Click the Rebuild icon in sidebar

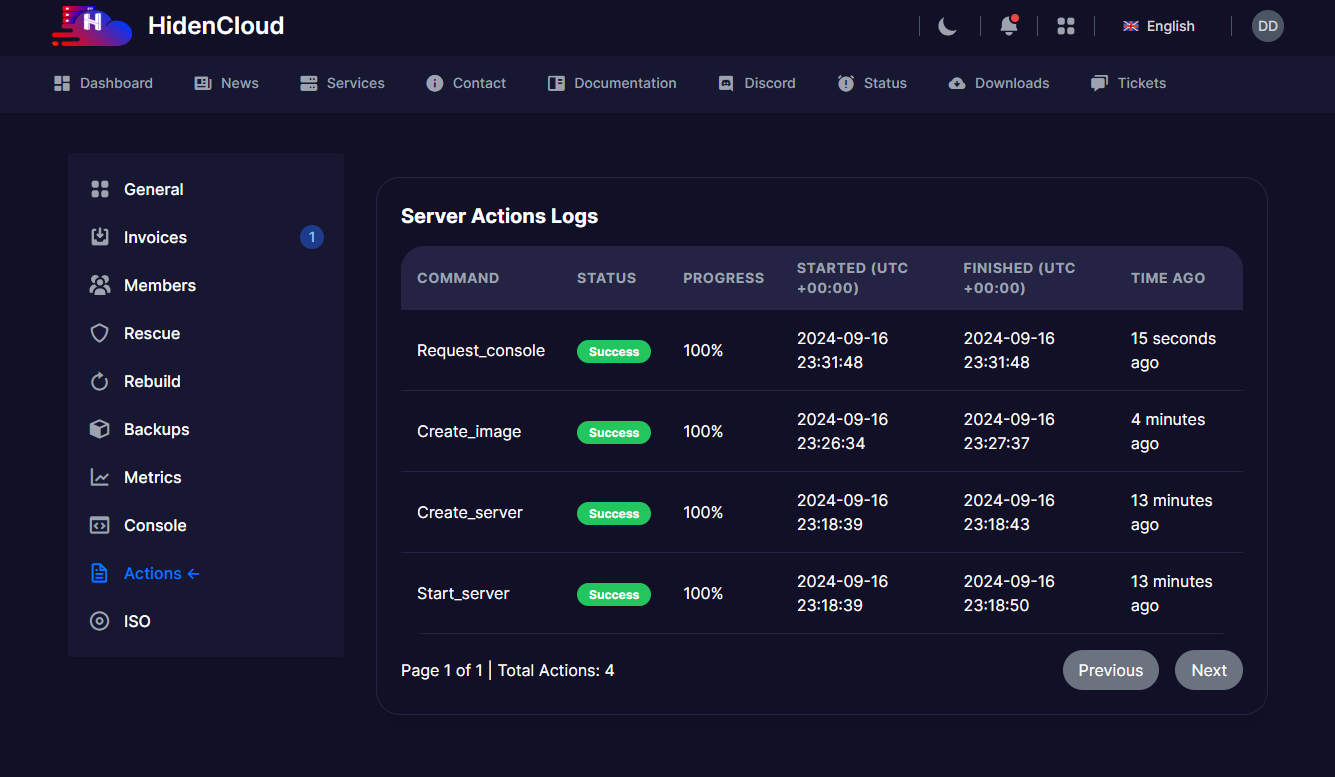click(99, 381)
